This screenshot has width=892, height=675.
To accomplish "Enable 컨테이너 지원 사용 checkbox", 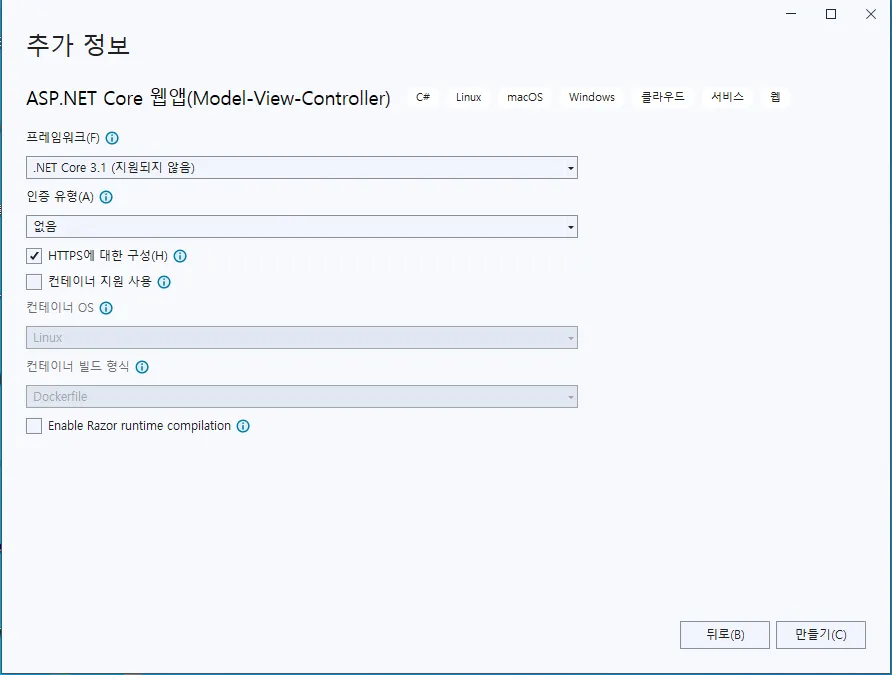I will pos(34,282).
